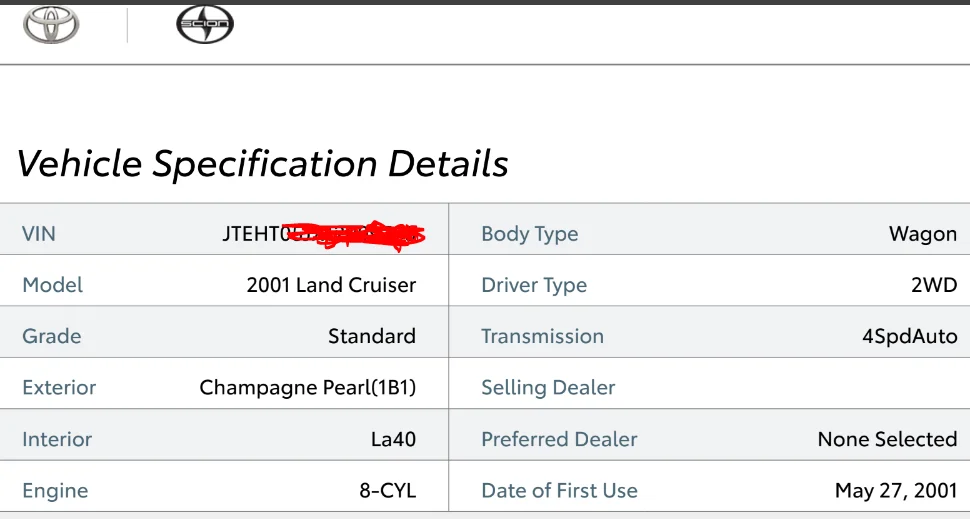Select the Interior code La40
This screenshot has height=519, width=970.
(x=393, y=439)
